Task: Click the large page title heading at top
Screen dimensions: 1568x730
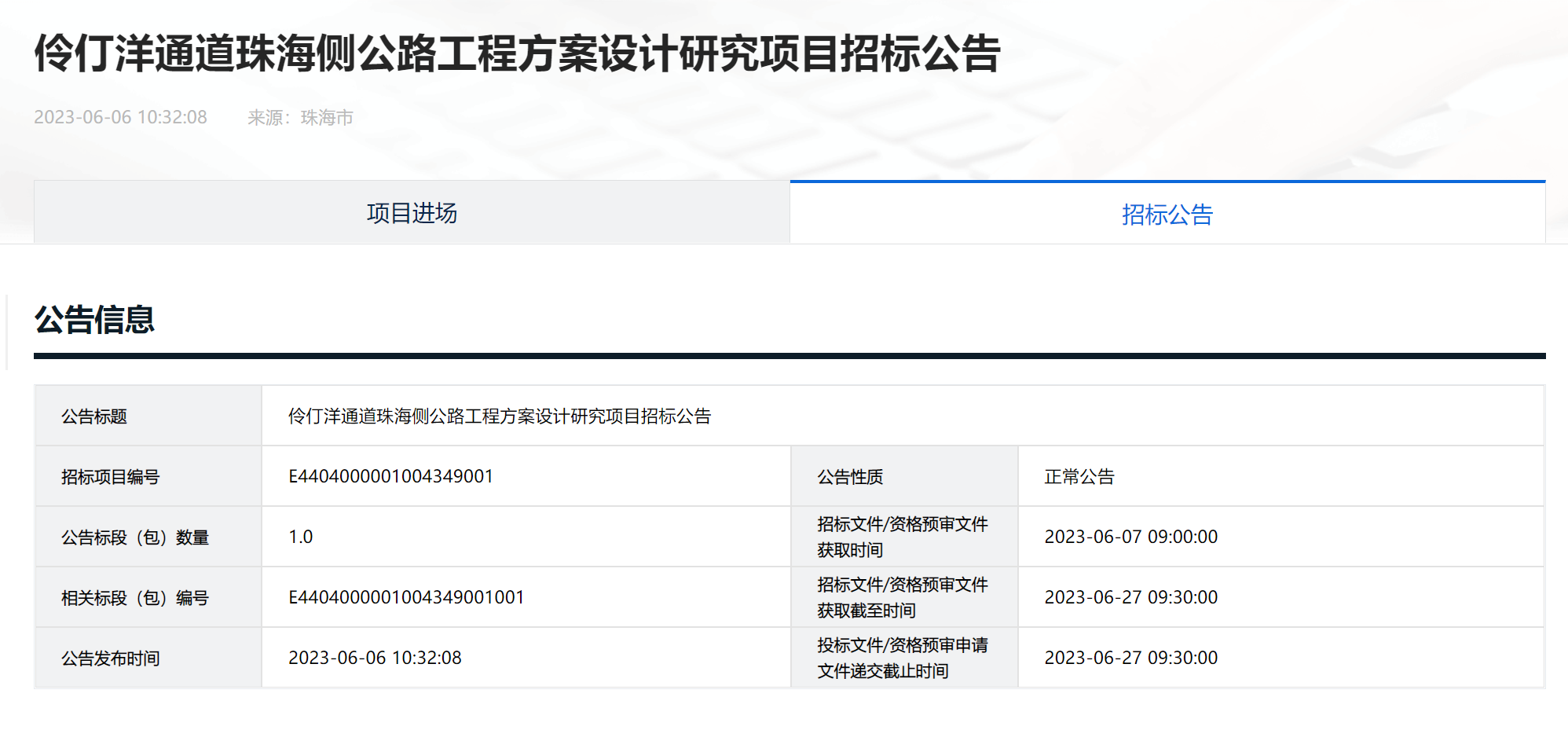Action: (517, 53)
